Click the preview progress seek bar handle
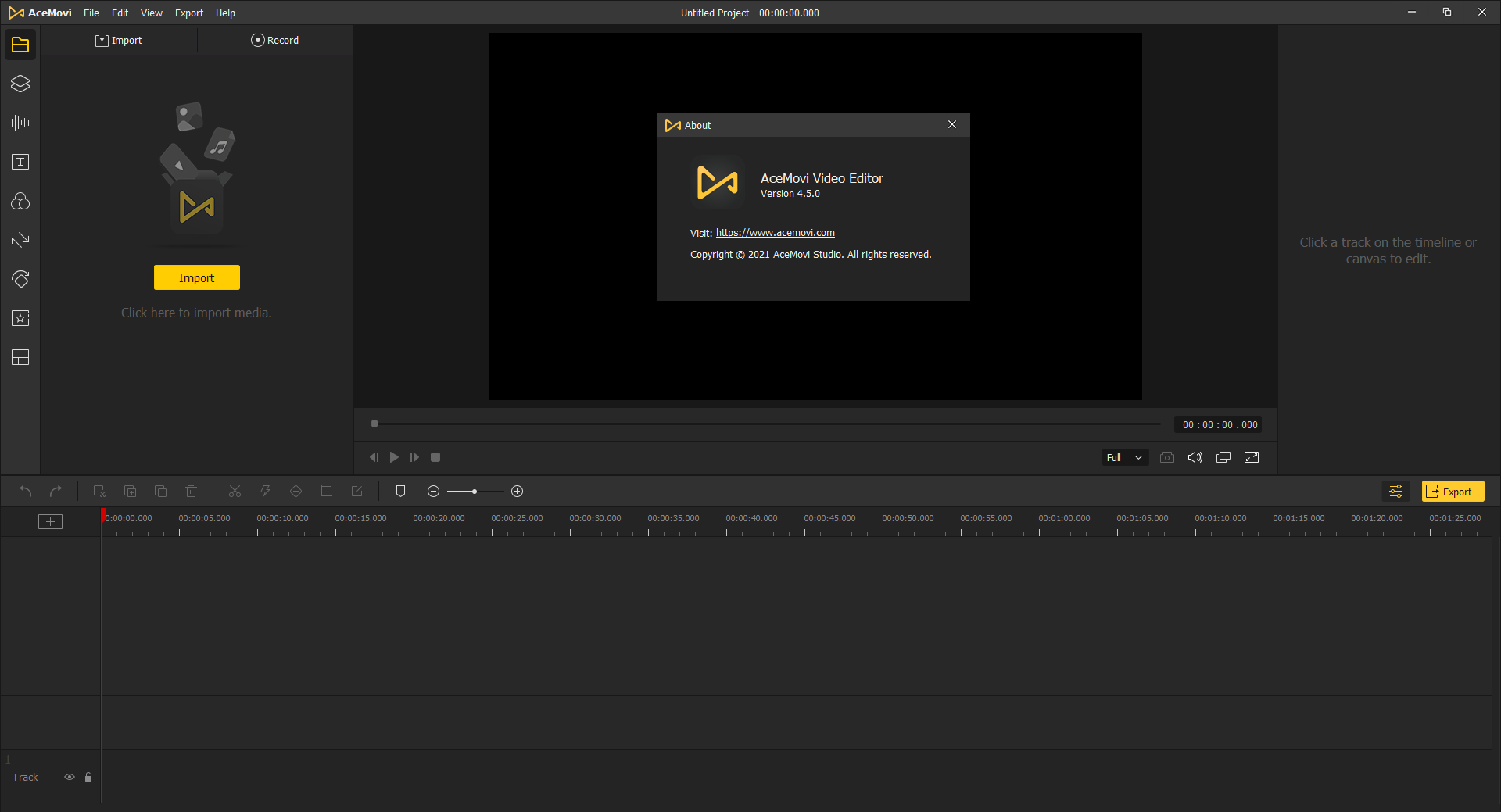Screen dimensions: 1501x812 (374, 424)
